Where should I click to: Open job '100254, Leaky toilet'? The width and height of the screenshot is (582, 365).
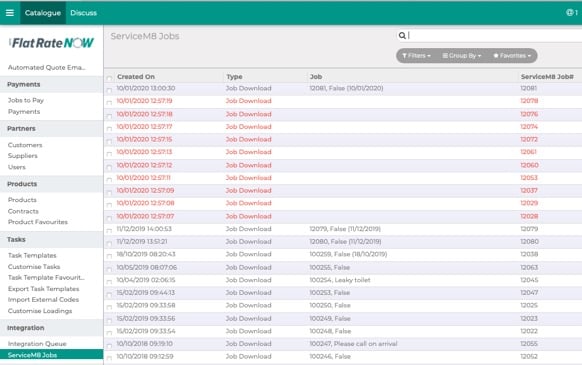pyautogui.click(x=340, y=280)
